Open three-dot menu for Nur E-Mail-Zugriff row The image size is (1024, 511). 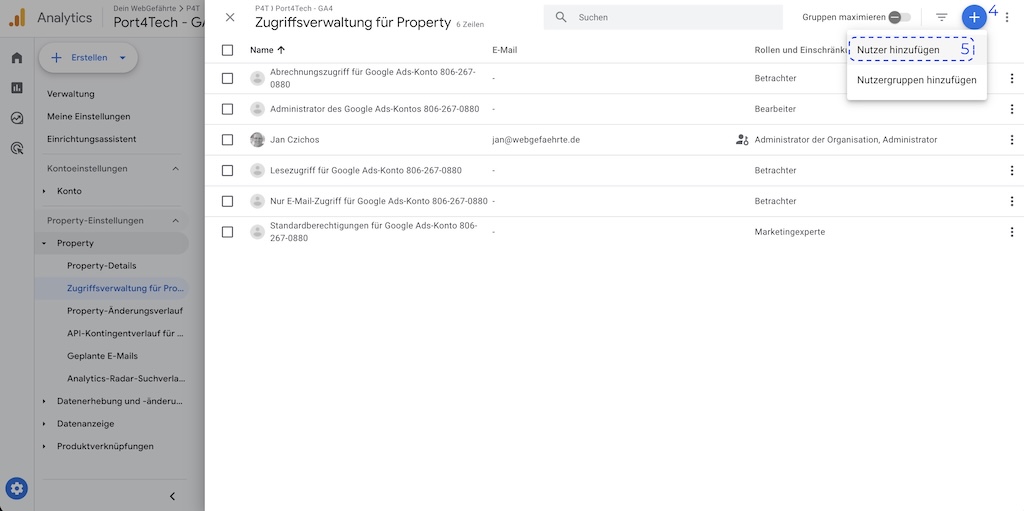[x=1012, y=201]
